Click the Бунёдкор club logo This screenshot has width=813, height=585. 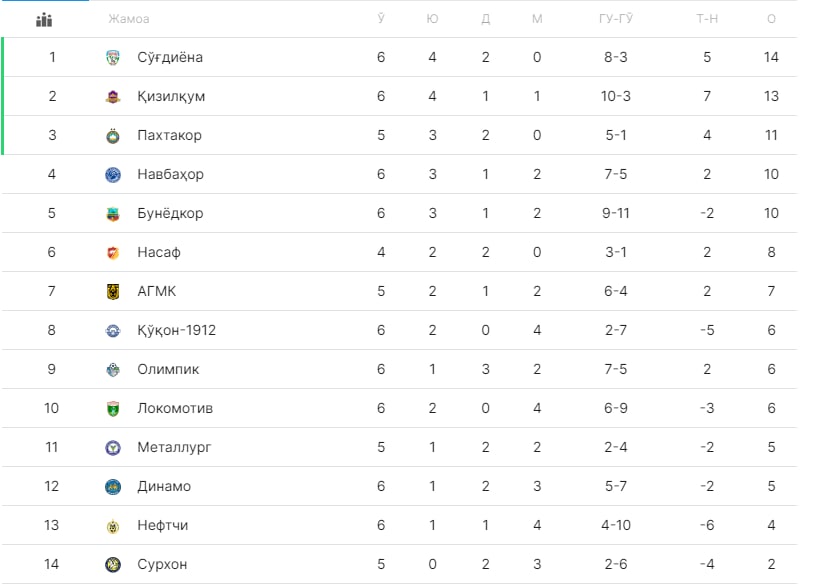point(113,214)
